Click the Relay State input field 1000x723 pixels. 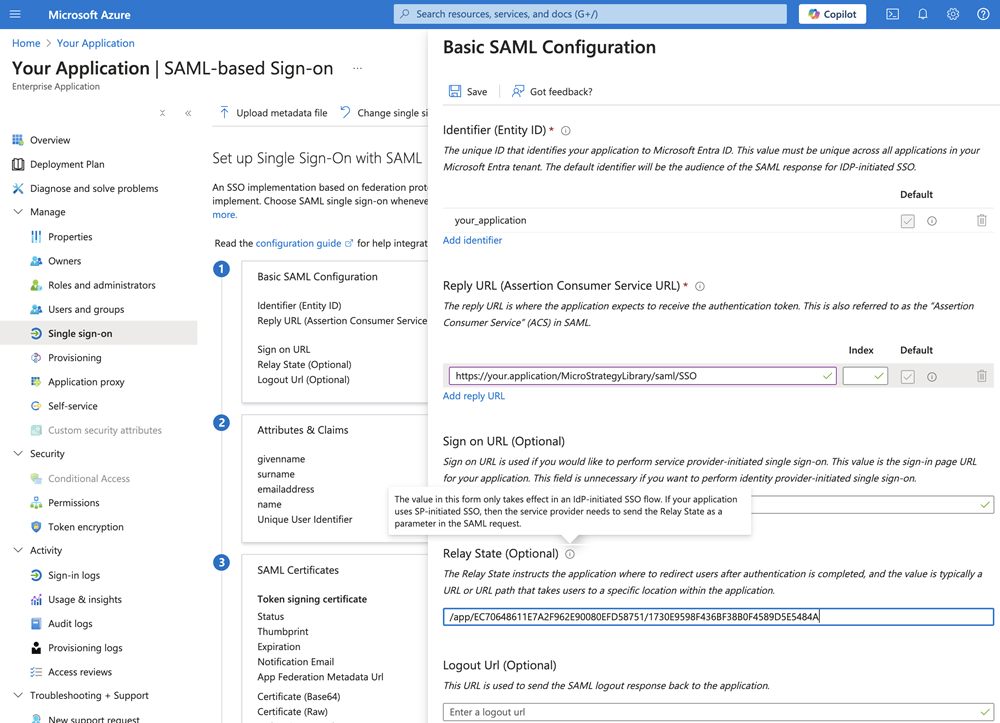click(x=718, y=617)
